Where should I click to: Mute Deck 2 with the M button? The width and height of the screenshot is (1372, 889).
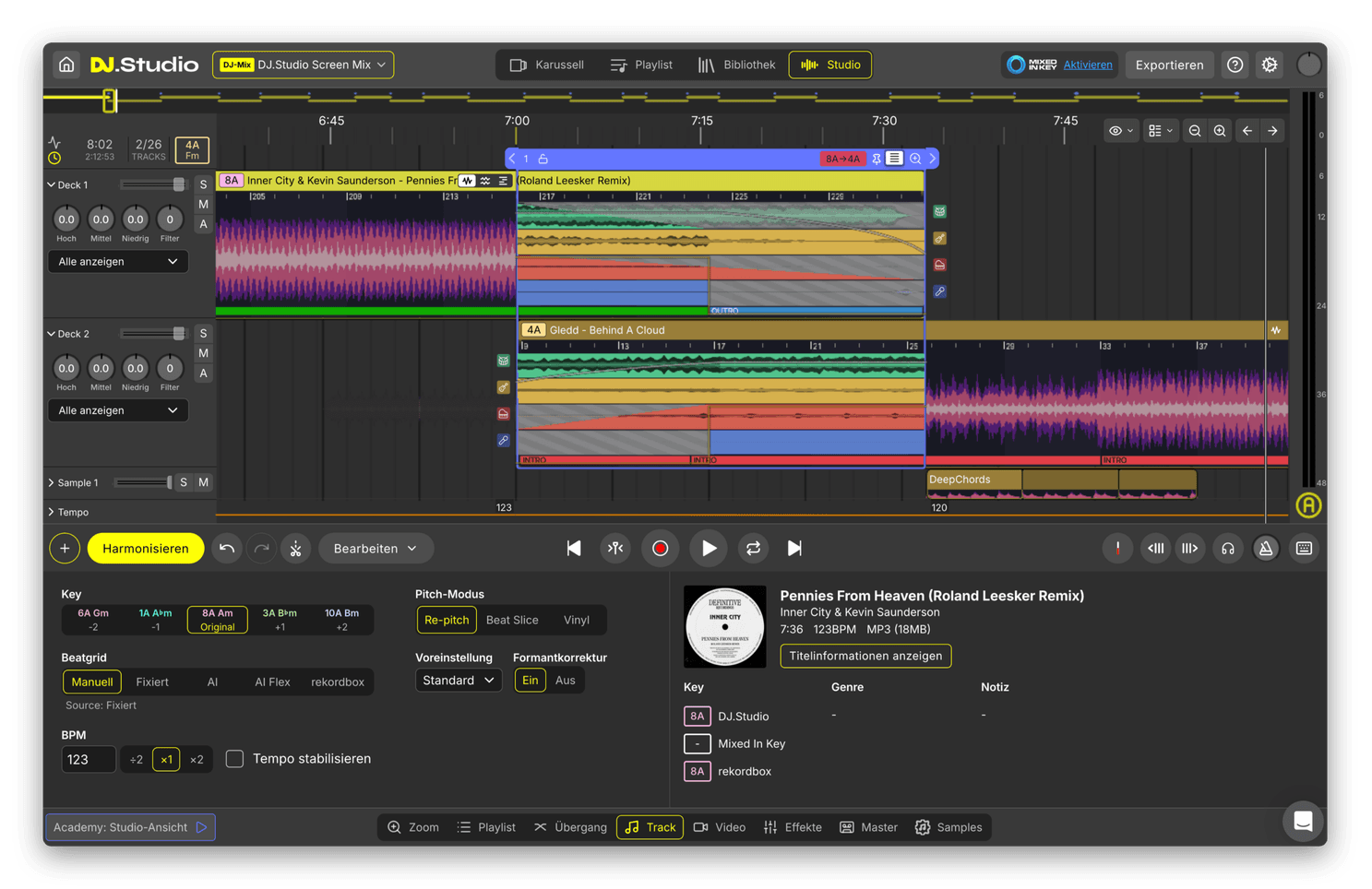click(203, 353)
